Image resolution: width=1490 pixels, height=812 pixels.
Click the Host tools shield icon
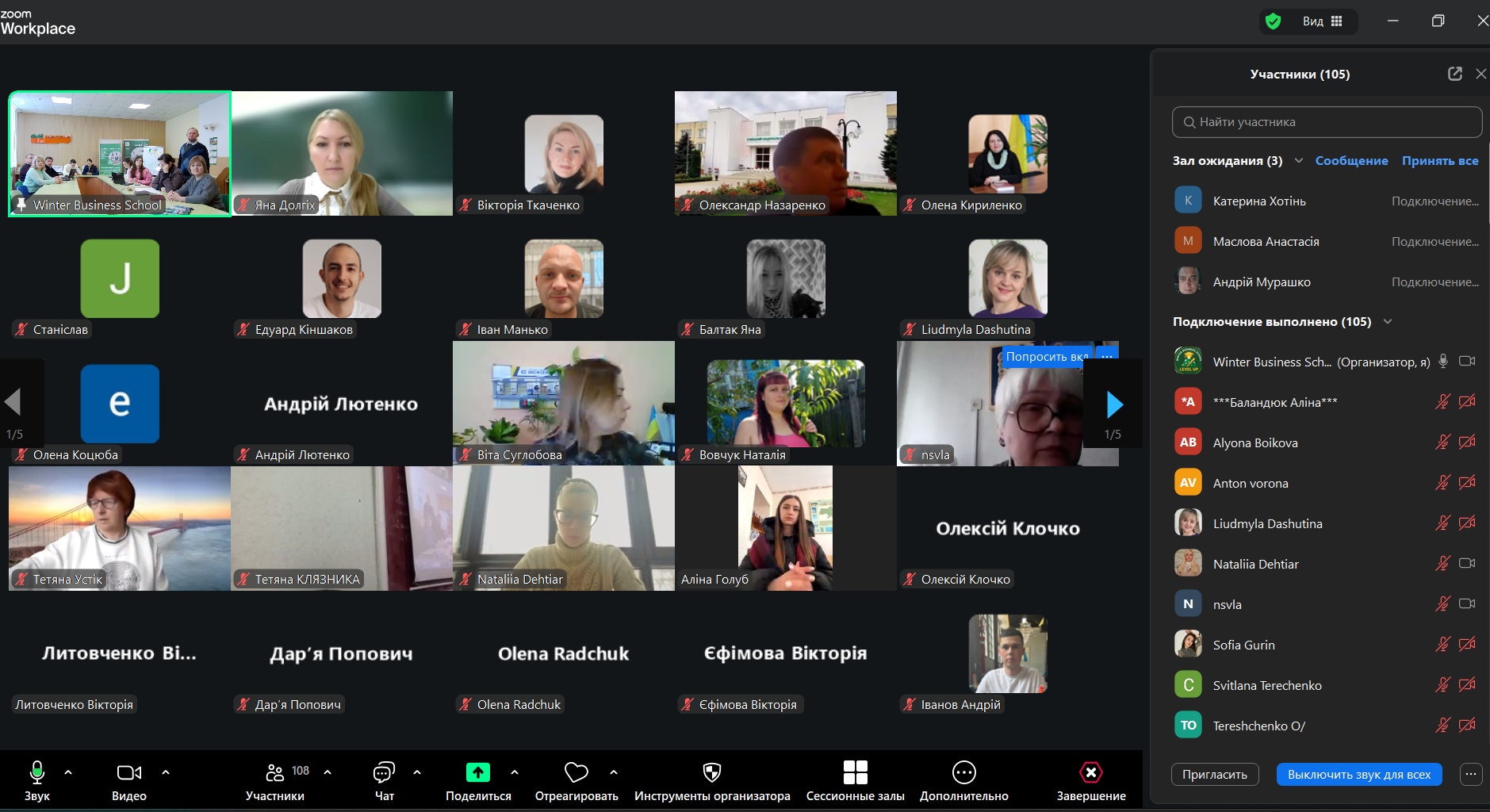711,772
